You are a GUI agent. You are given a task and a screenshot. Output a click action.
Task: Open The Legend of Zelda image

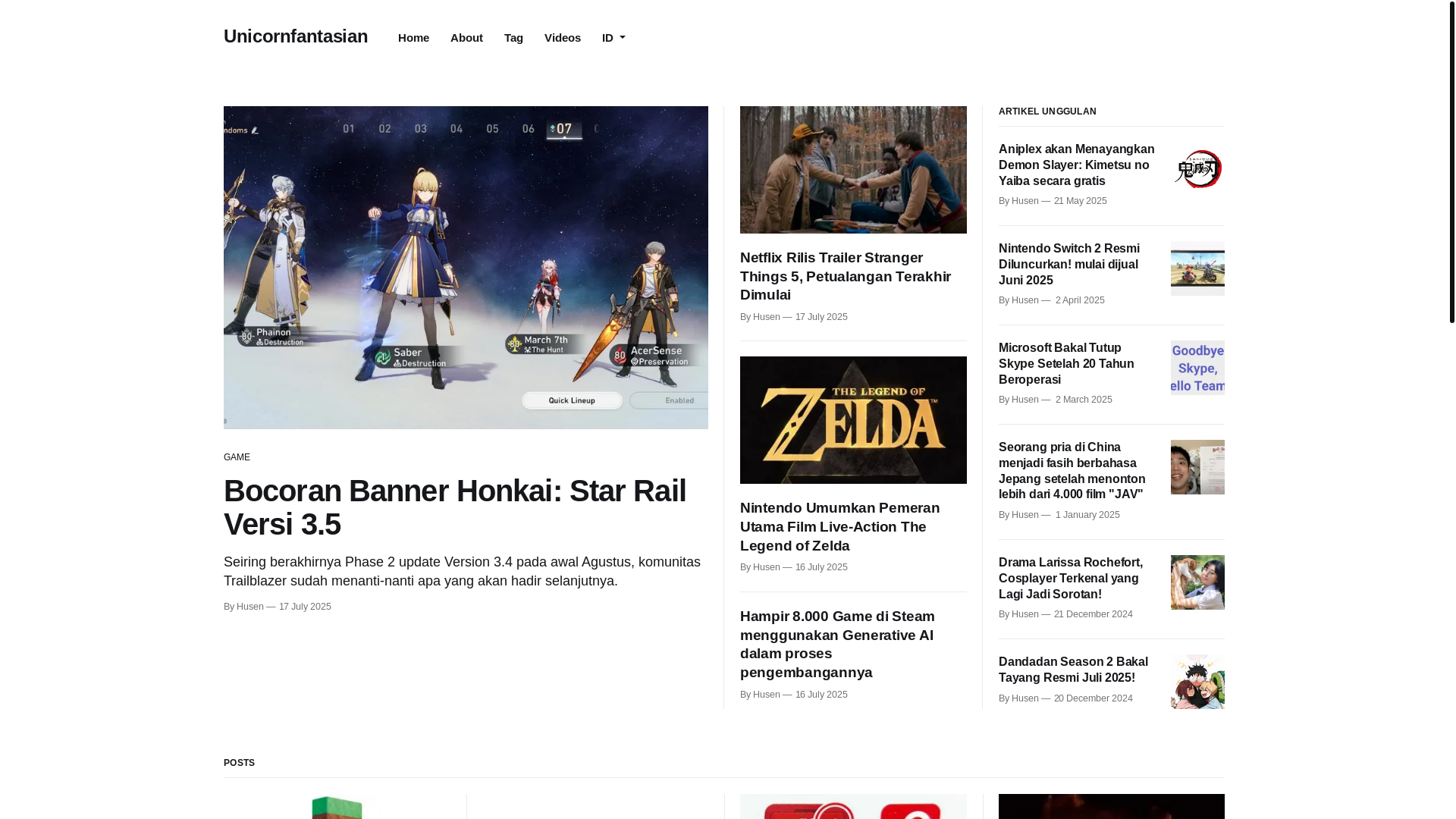(853, 420)
